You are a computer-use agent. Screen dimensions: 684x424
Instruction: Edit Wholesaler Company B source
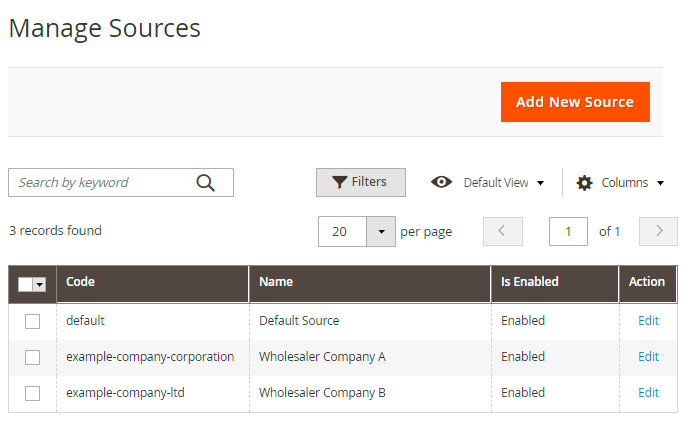tap(648, 393)
